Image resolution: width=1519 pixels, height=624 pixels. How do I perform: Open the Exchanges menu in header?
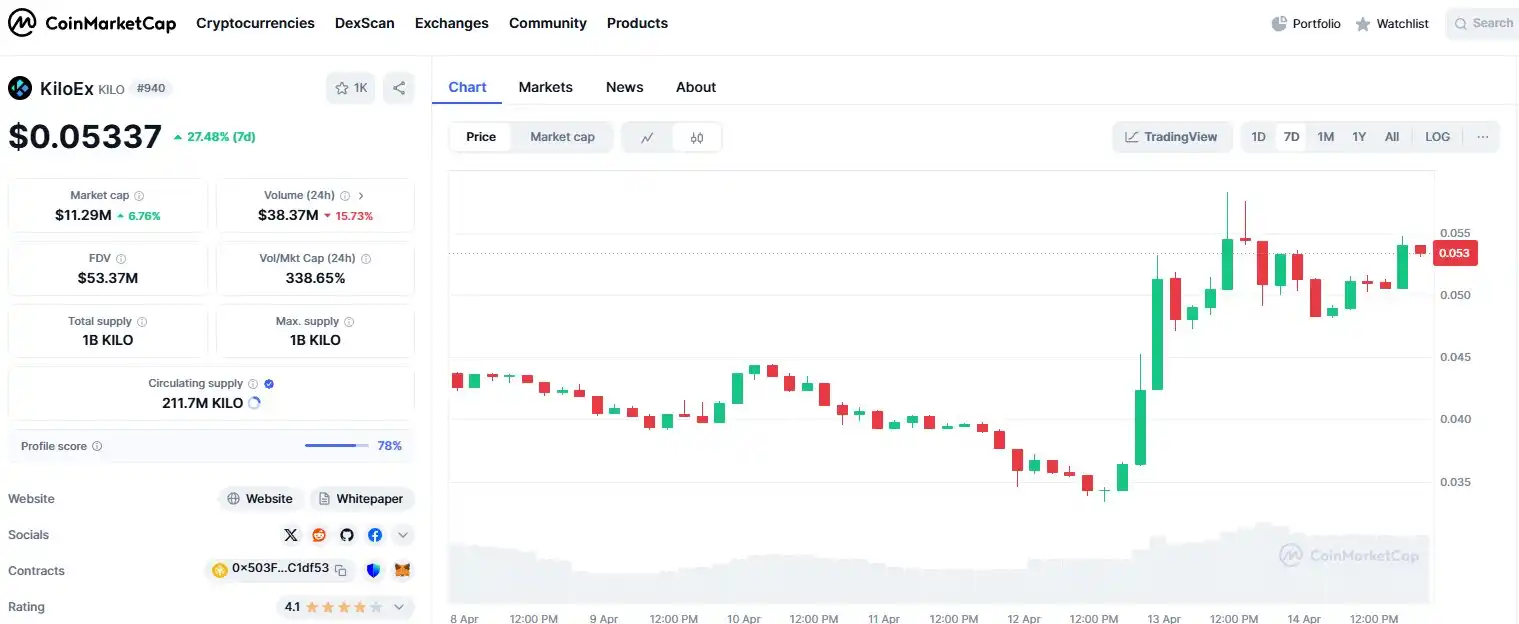coord(451,23)
